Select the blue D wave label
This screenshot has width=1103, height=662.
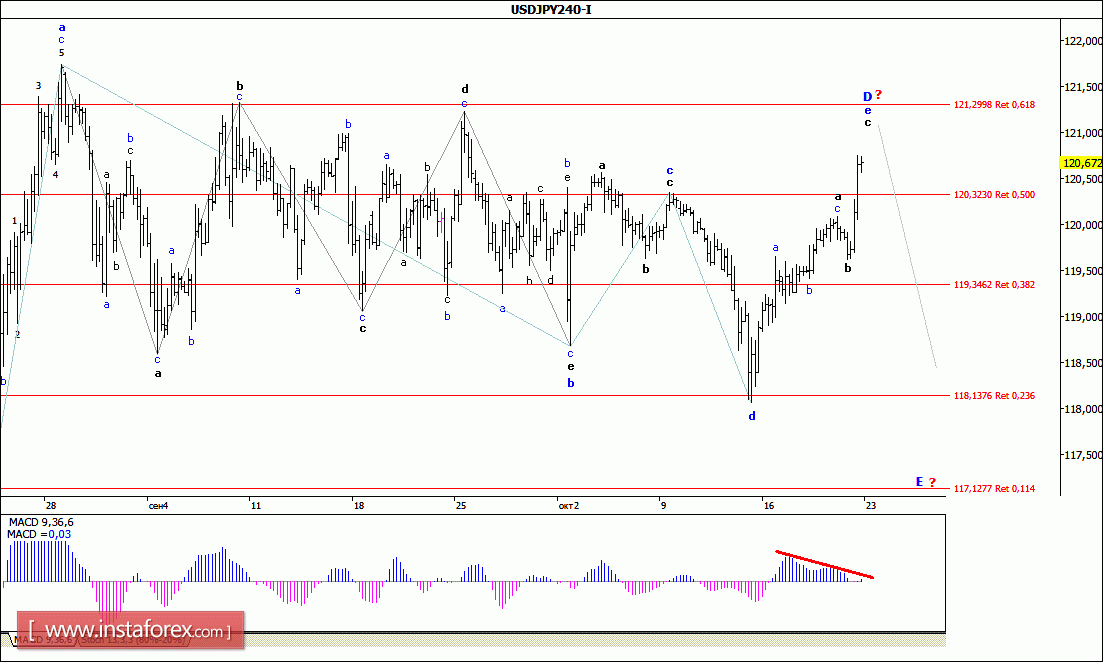click(x=867, y=96)
